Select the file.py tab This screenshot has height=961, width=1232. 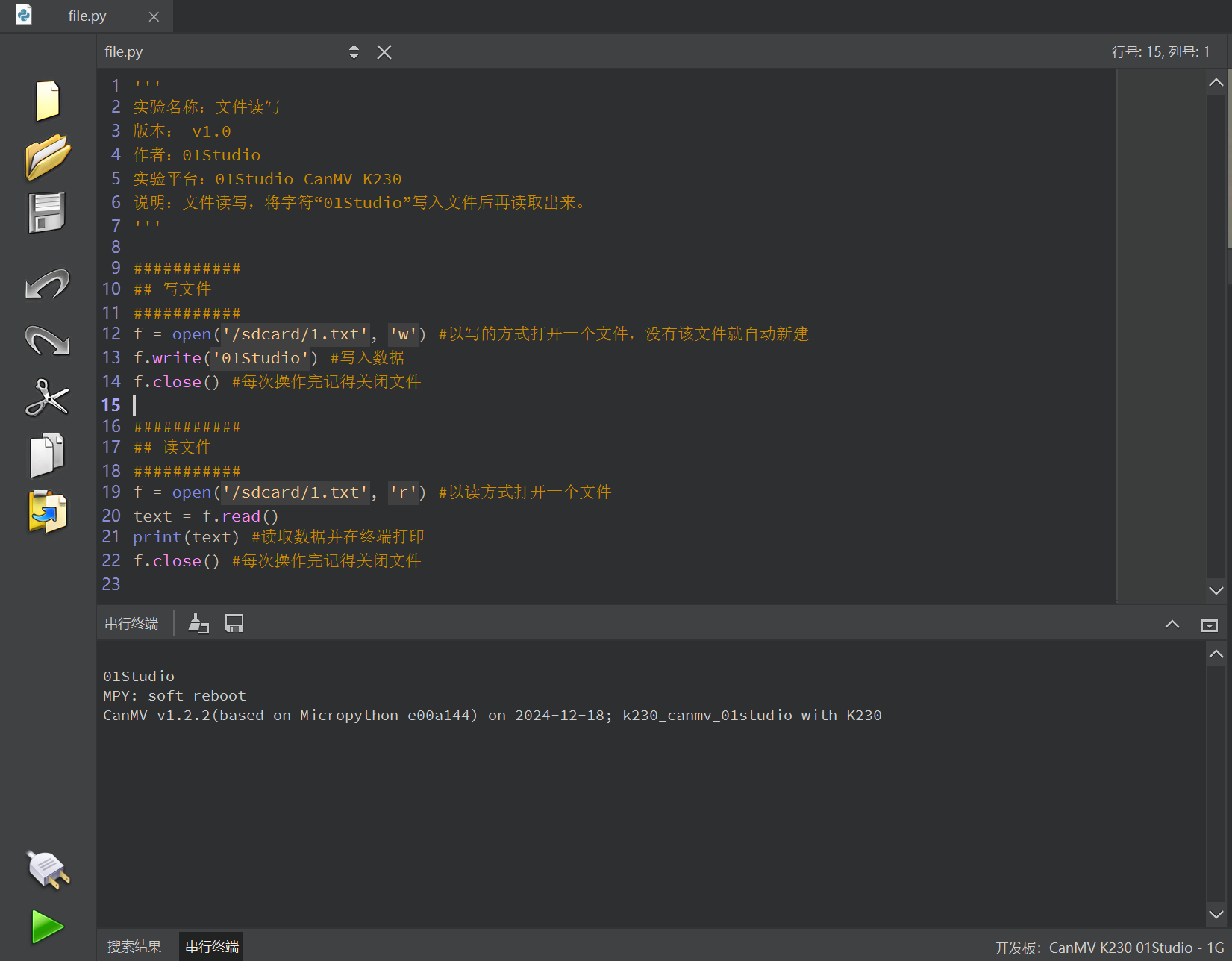click(x=87, y=16)
